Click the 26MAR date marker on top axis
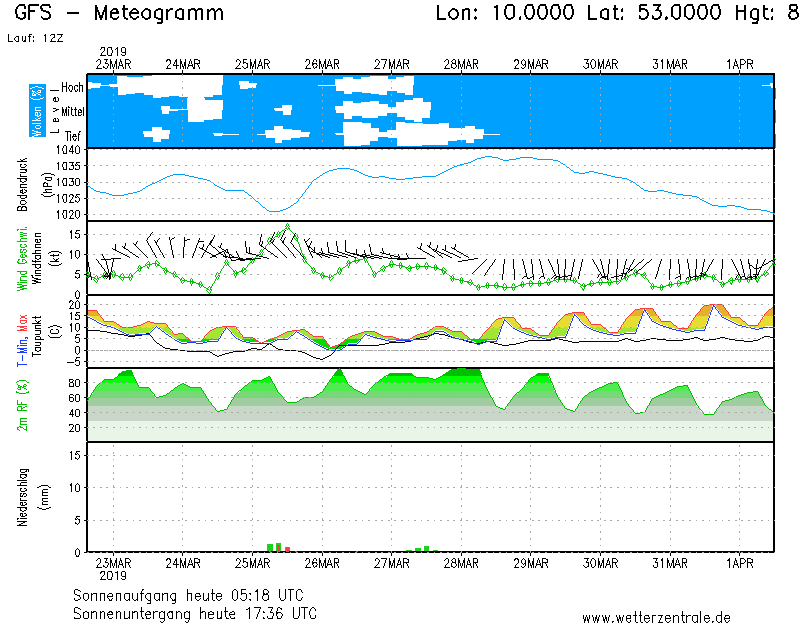 click(322, 64)
